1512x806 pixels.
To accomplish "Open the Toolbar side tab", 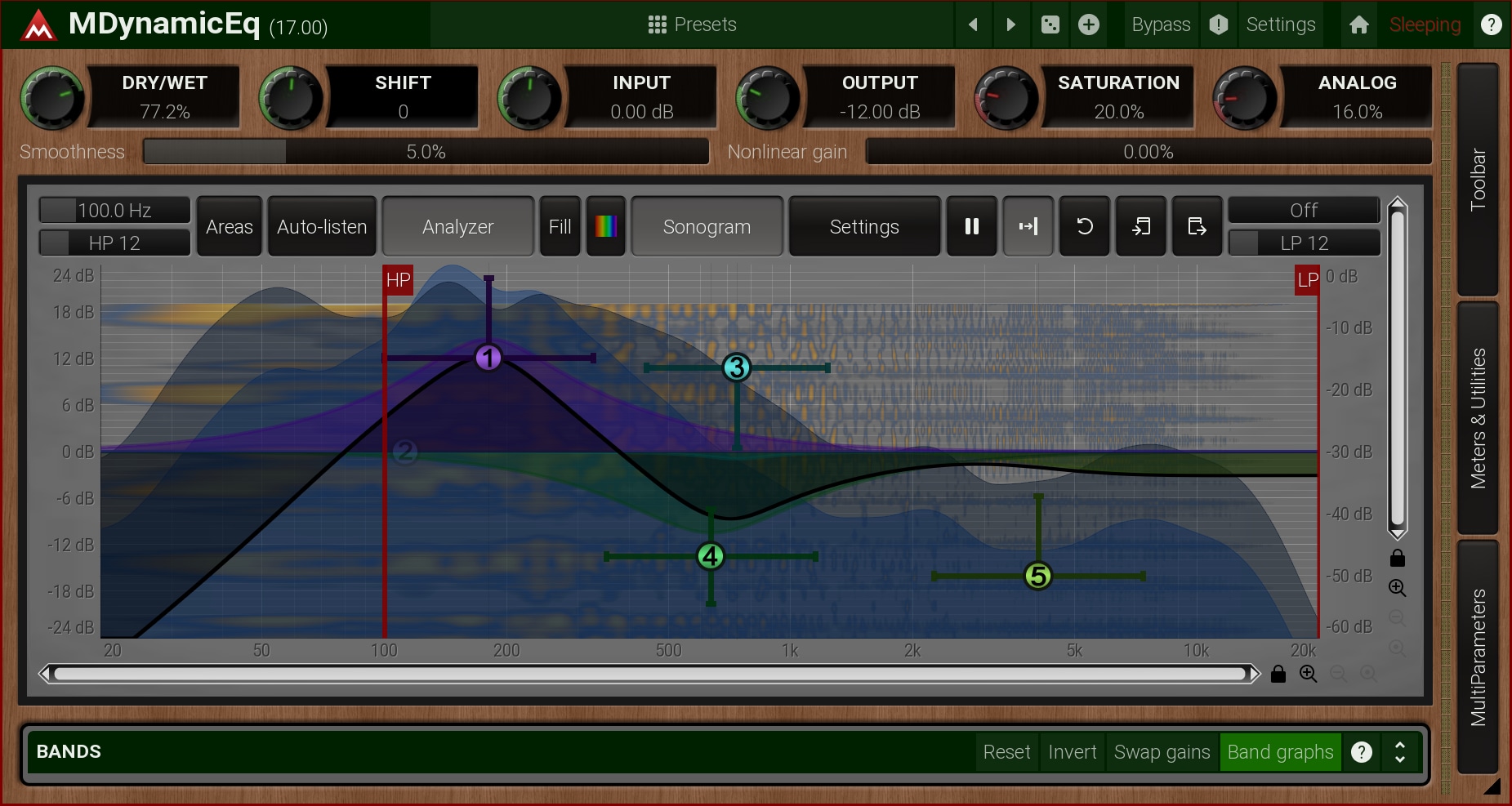I will click(x=1478, y=180).
